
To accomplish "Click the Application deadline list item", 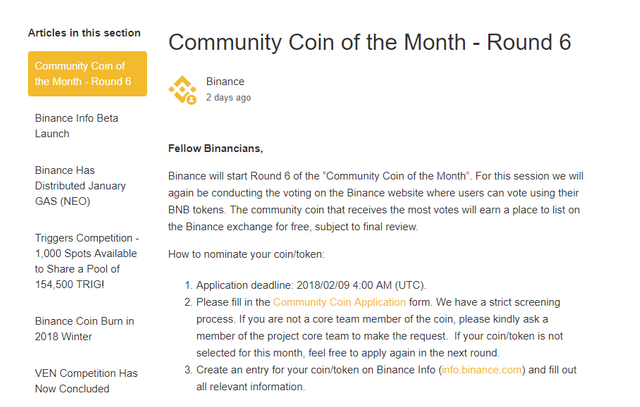I will pyautogui.click(x=311, y=285).
